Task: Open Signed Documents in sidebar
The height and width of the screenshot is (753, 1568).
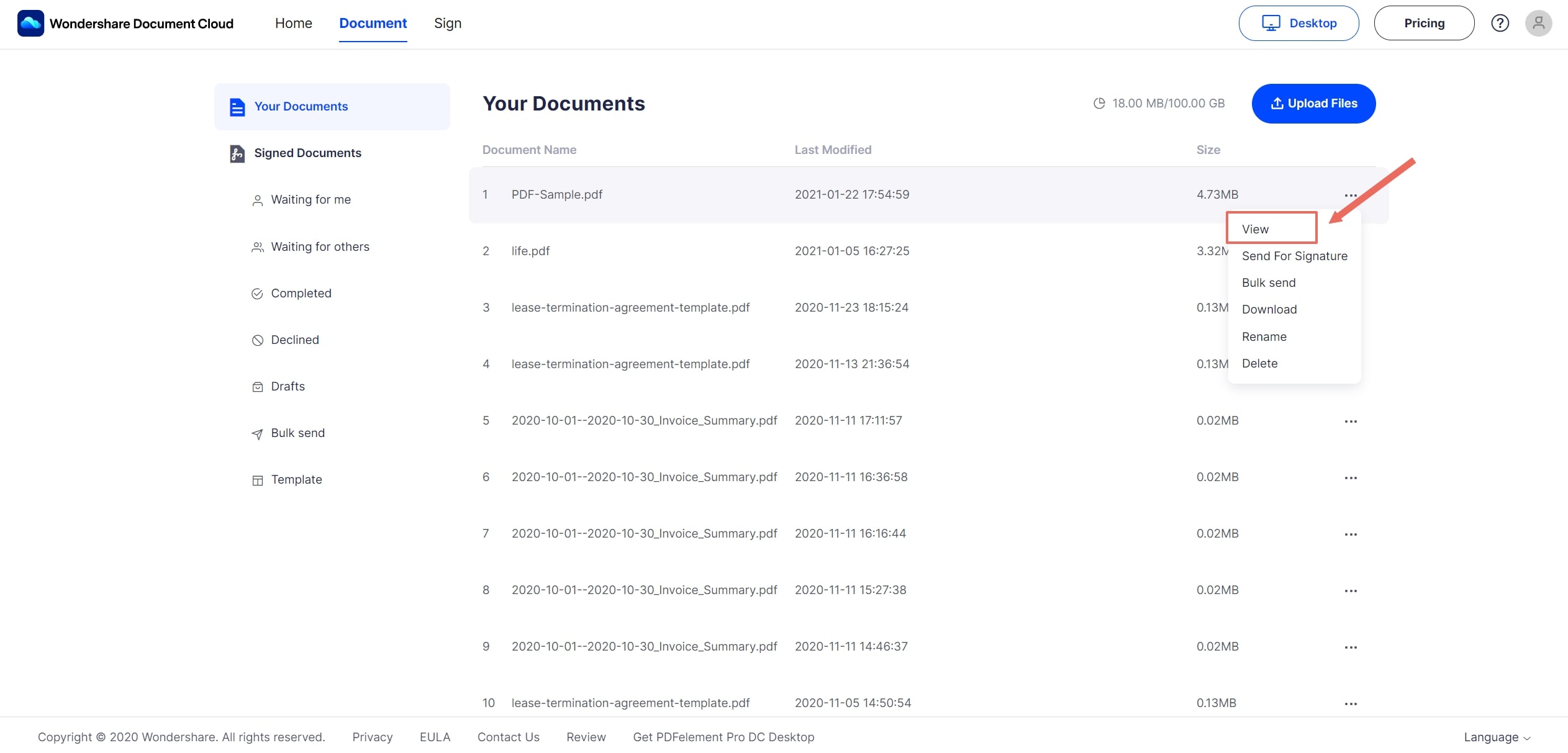Action: coord(307,153)
